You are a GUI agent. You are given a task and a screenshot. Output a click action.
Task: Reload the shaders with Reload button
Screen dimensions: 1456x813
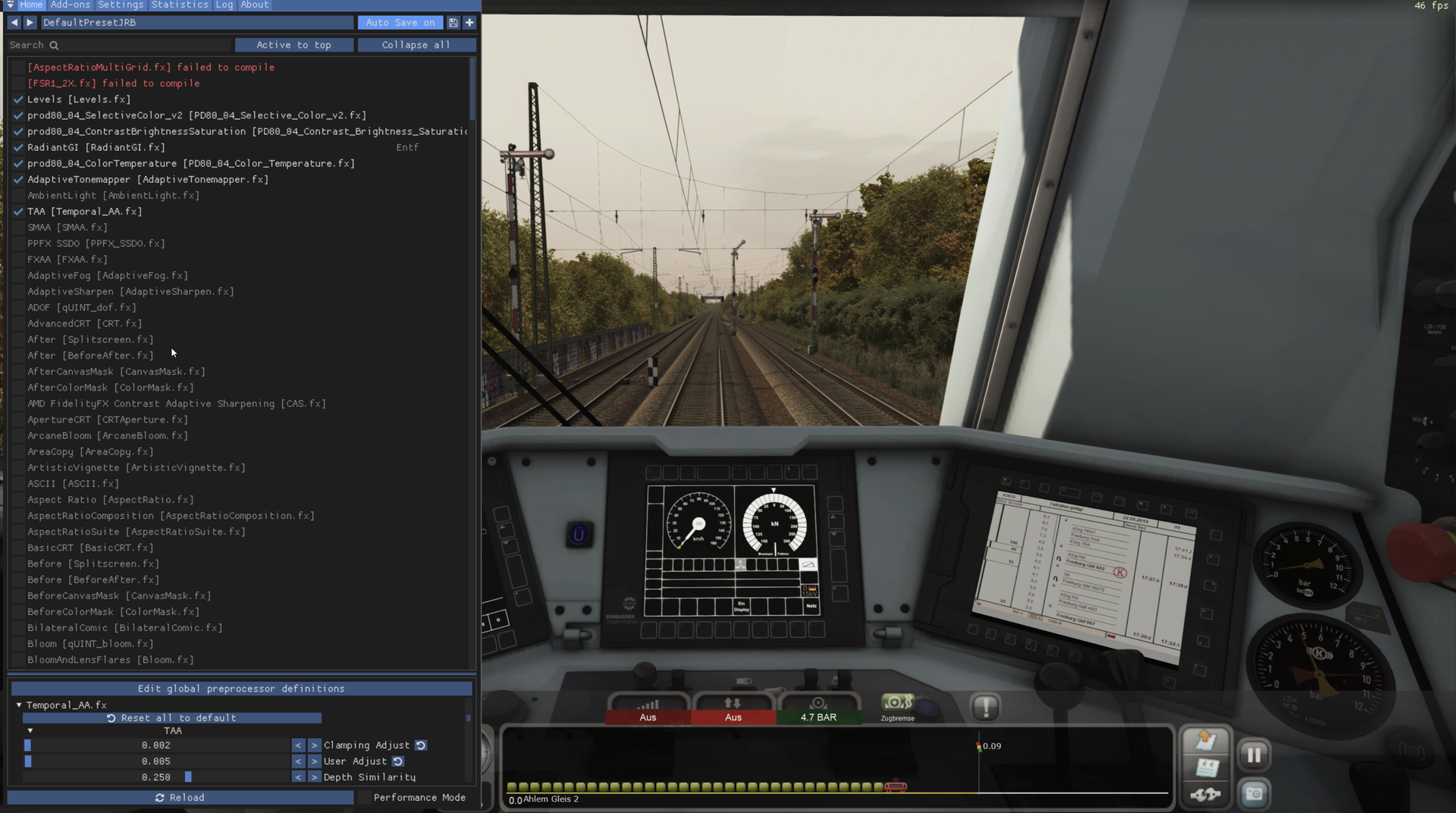tap(180, 798)
